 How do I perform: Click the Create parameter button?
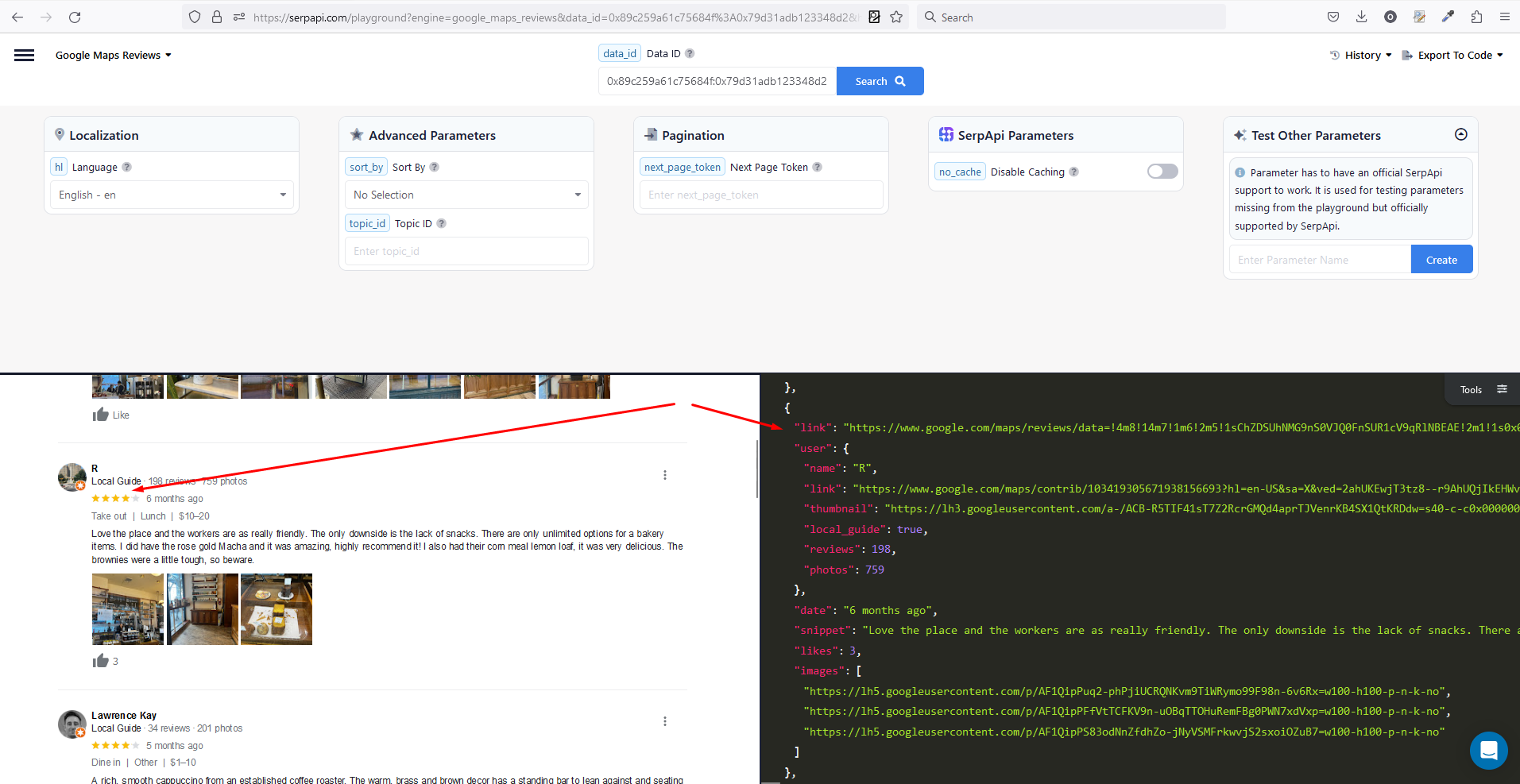(x=1441, y=259)
